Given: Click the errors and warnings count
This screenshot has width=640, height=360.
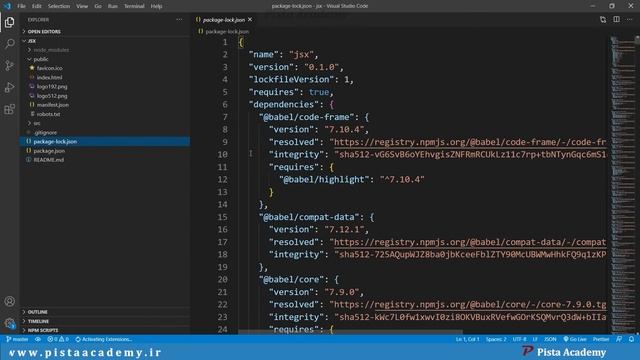Looking at the screenshot, I should (58, 339).
